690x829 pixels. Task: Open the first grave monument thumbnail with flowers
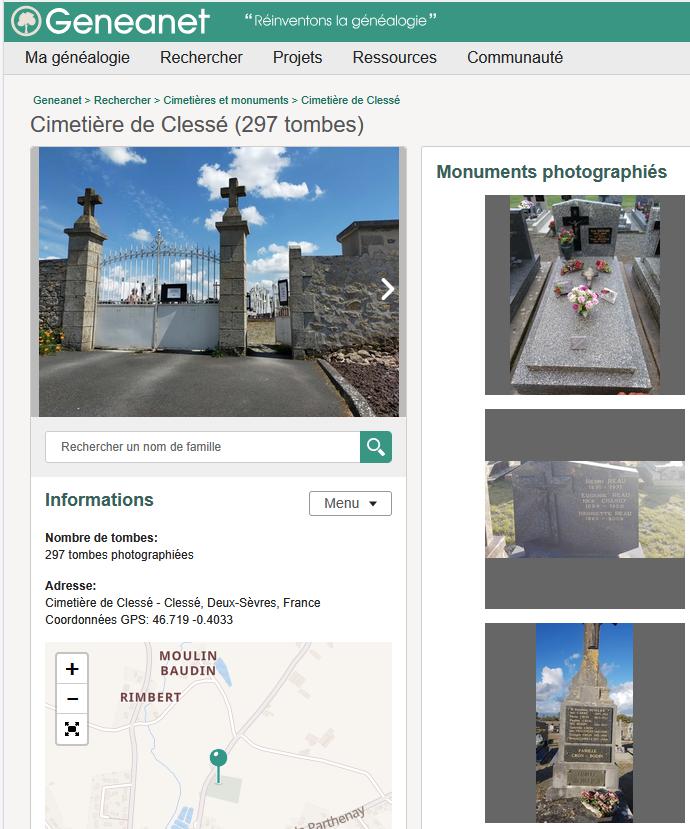point(584,295)
